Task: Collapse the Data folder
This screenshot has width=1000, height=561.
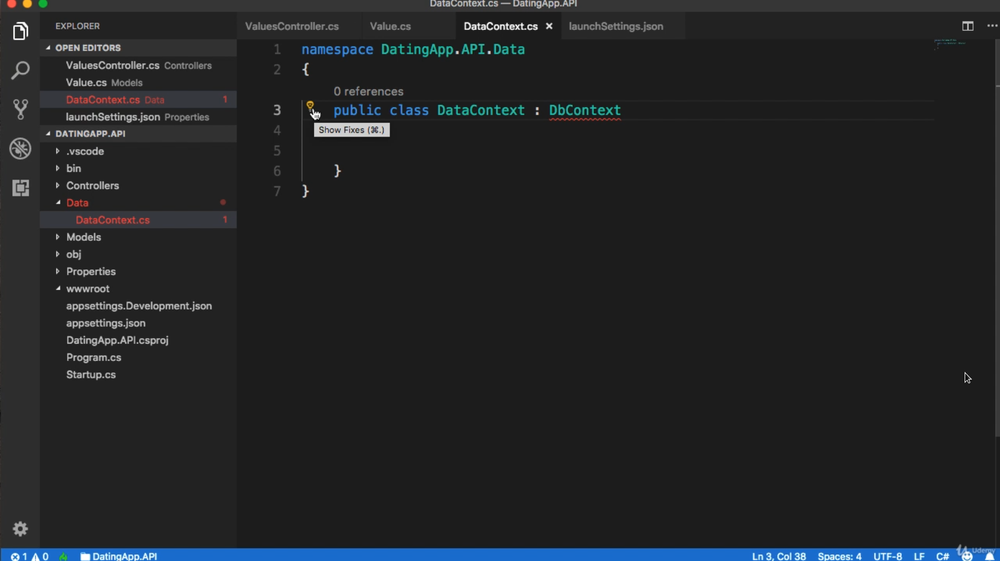Action: [138, 203]
